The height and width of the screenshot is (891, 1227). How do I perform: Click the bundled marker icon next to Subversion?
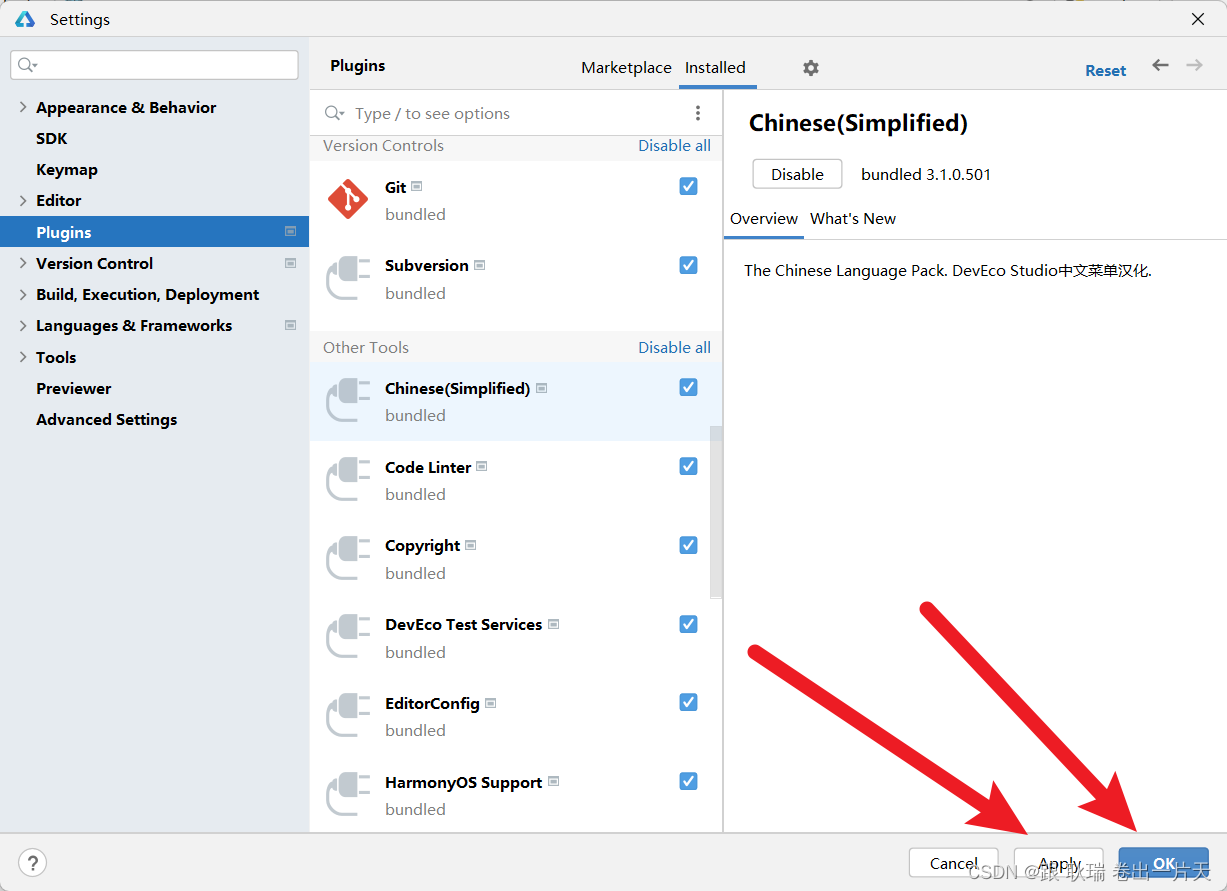pos(479,265)
